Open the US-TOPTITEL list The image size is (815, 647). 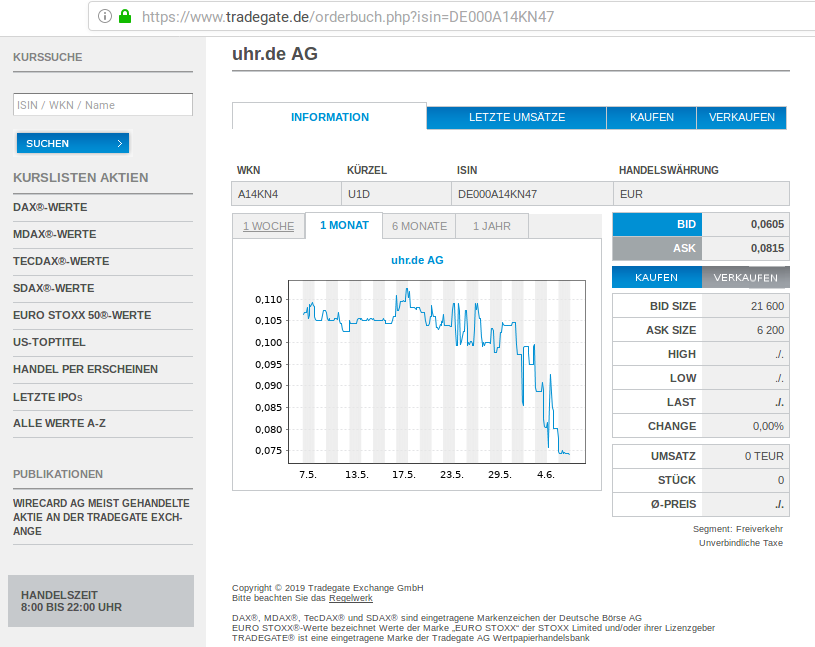(x=49, y=342)
